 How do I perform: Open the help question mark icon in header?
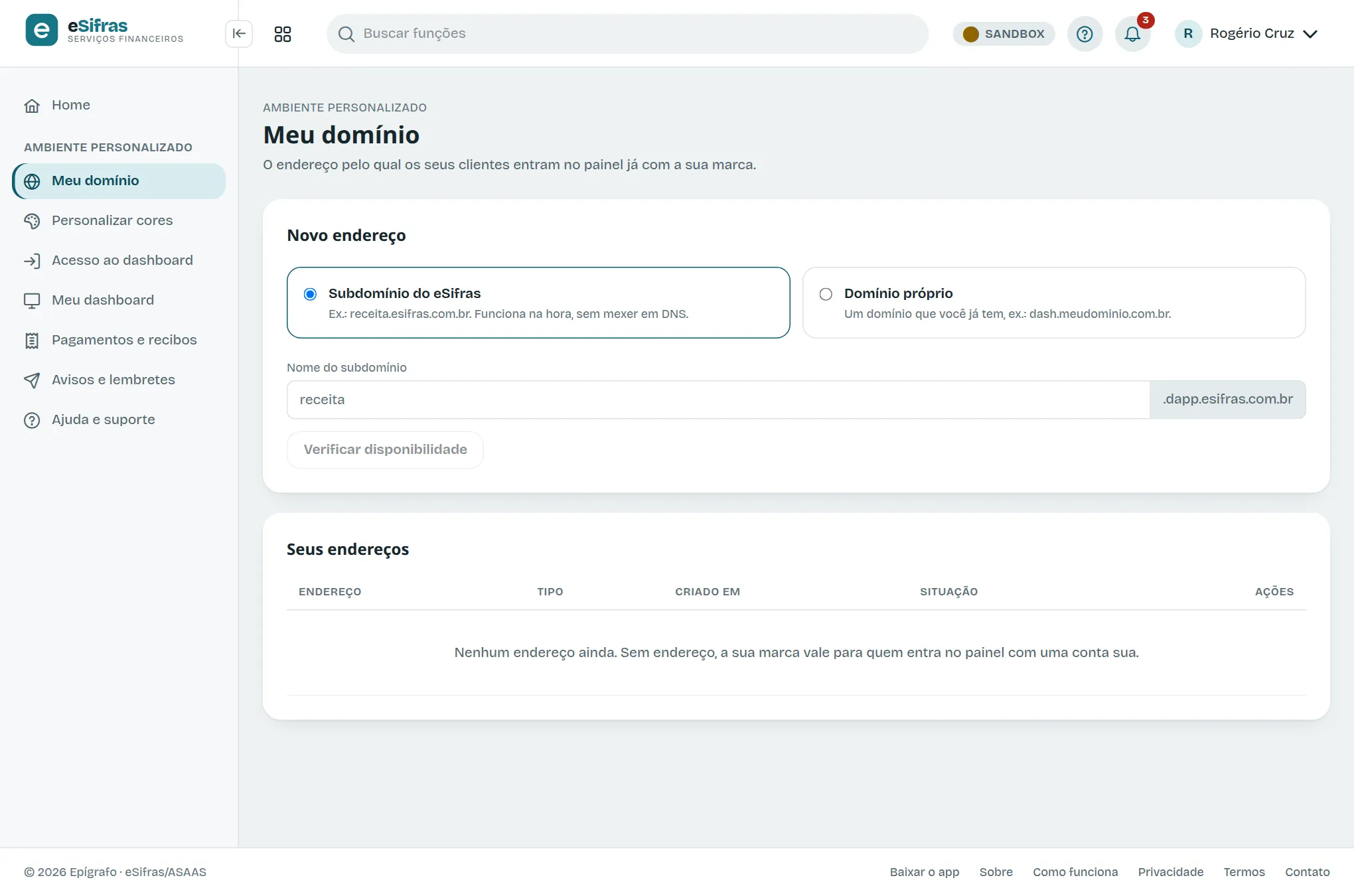coord(1085,34)
